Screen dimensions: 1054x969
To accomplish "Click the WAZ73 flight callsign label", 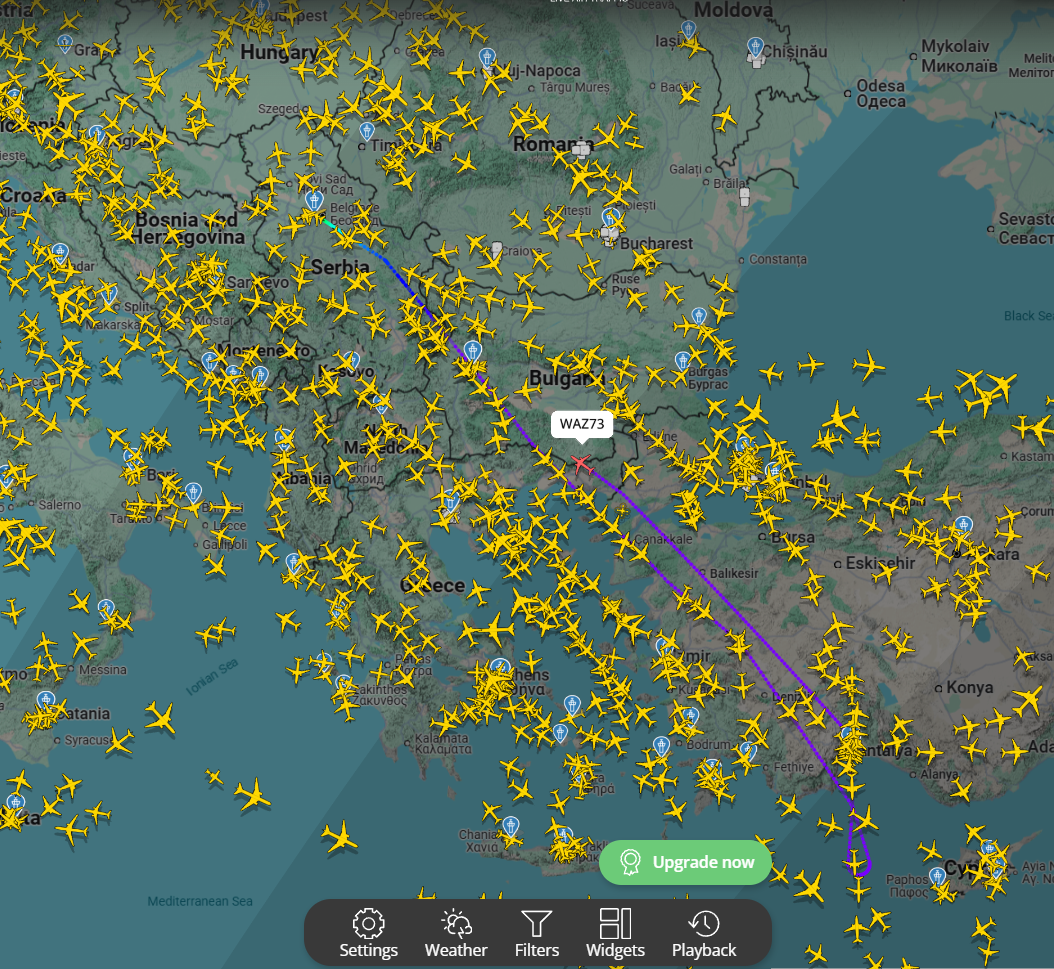I will pyautogui.click(x=581, y=424).
